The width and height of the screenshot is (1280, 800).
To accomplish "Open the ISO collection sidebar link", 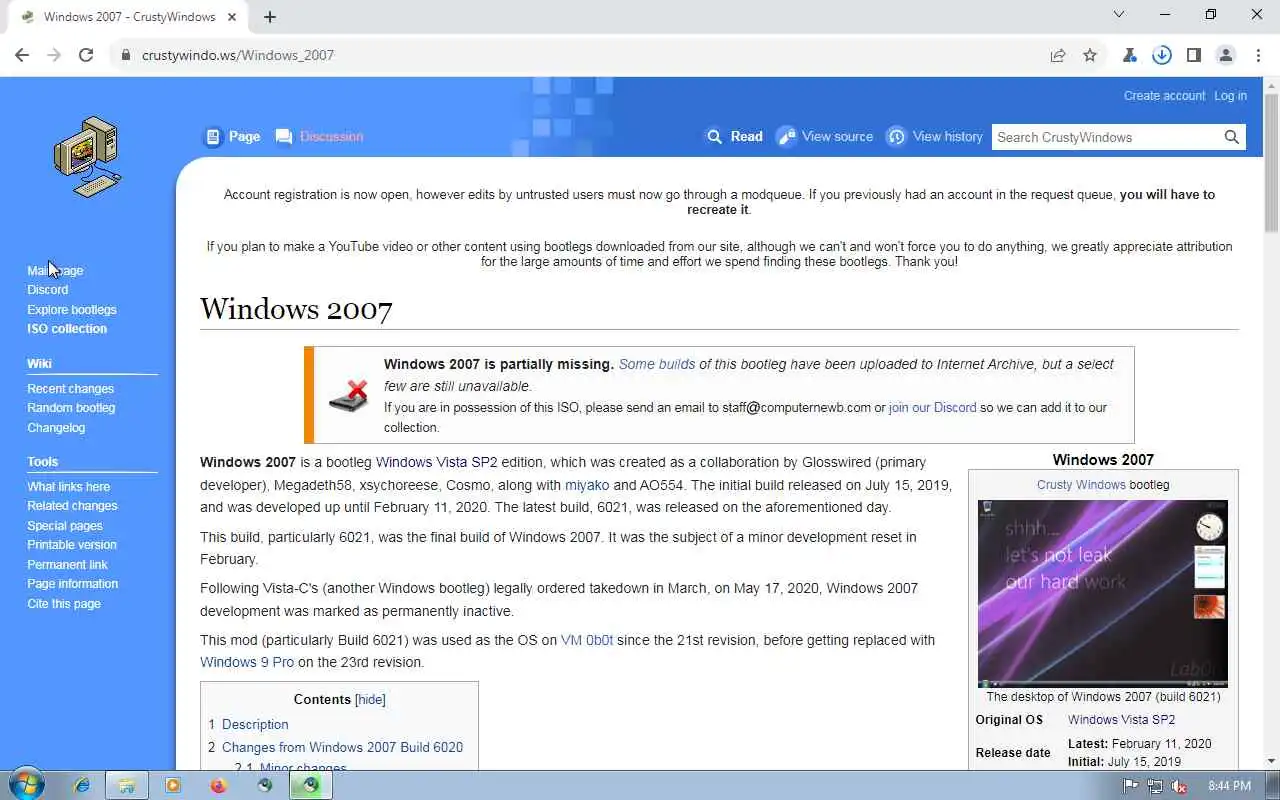I will point(67,329).
